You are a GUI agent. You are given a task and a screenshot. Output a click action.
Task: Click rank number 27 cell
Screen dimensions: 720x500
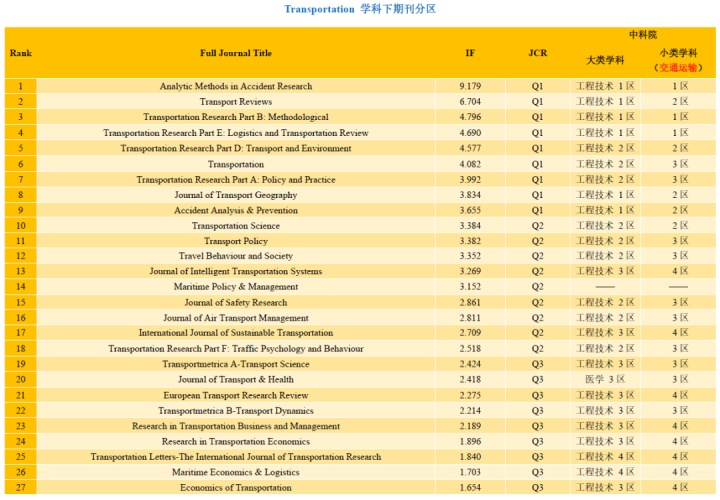pyautogui.click(x=21, y=488)
